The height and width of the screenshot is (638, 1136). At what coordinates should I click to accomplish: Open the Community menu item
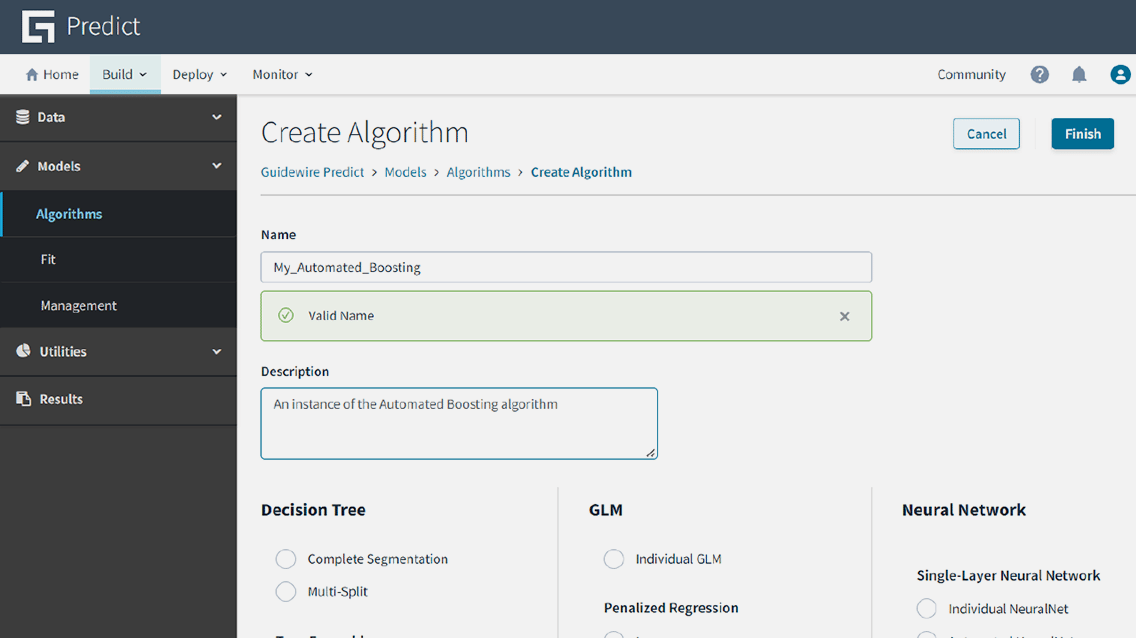(971, 74)
